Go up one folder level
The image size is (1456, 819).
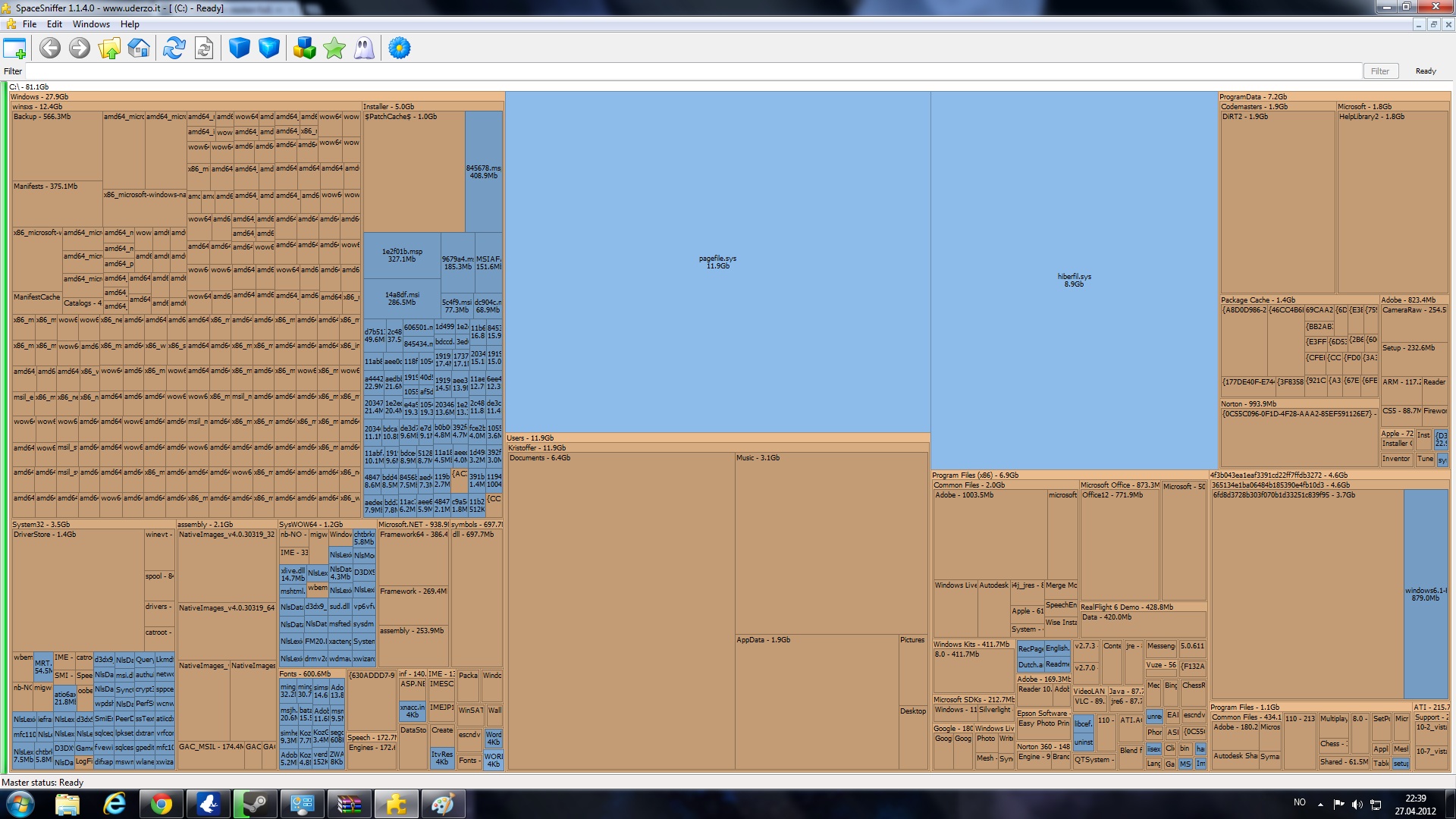[109, 49]
